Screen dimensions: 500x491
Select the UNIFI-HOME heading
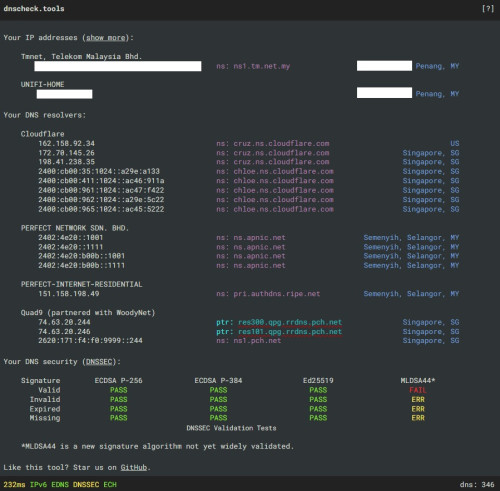(x=42, y=84)
